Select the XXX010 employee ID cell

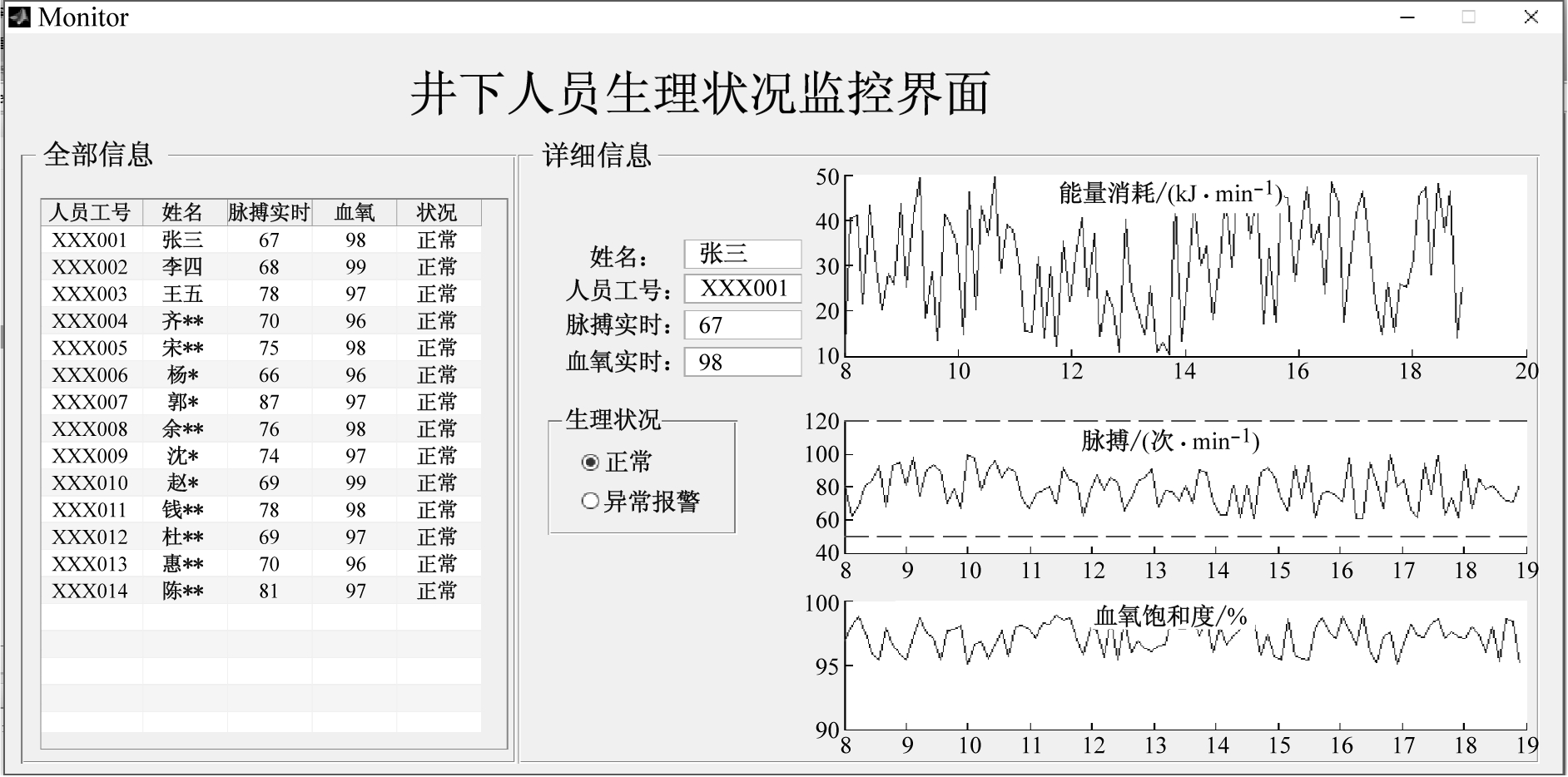(91, 483)
